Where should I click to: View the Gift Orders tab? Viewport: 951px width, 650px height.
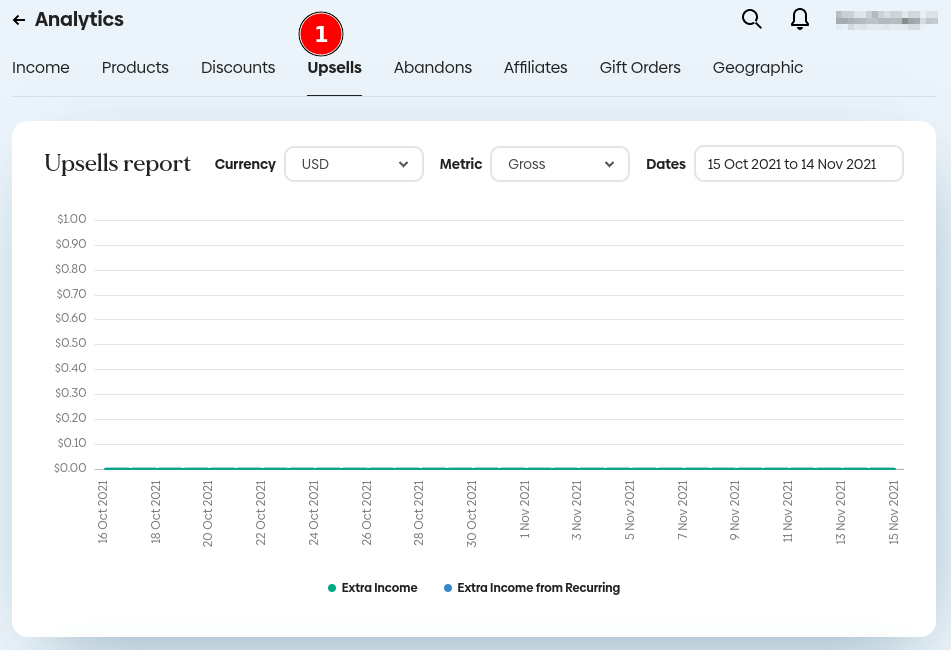(x=640, y=68)
